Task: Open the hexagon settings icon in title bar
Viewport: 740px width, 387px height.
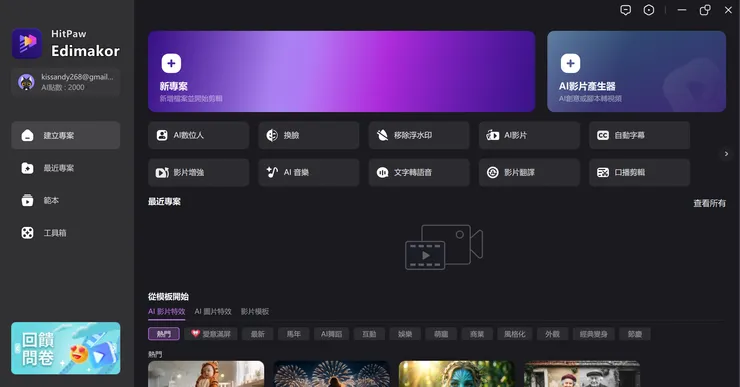Action: coord(649,10)
